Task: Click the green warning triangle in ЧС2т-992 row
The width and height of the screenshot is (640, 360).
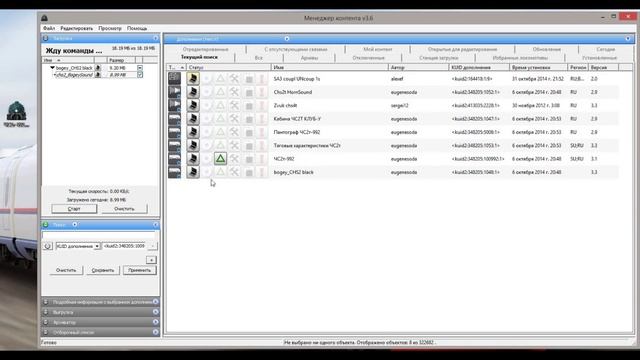Action: [220, 158]
